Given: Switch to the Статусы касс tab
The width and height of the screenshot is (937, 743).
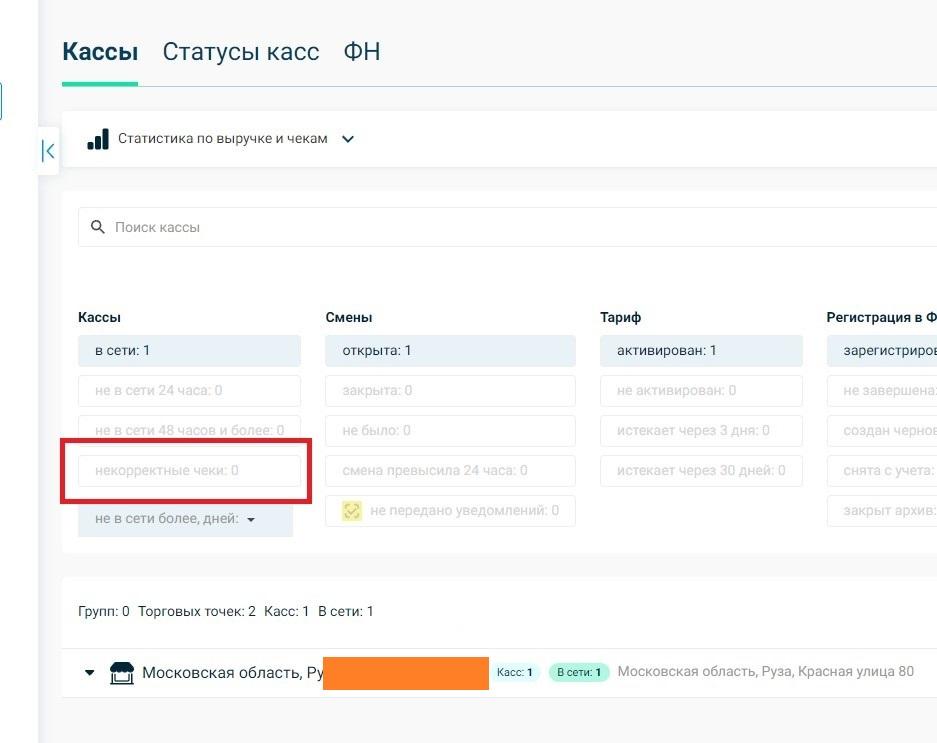Looking at the screenshot, I should (x=241, y=52).
